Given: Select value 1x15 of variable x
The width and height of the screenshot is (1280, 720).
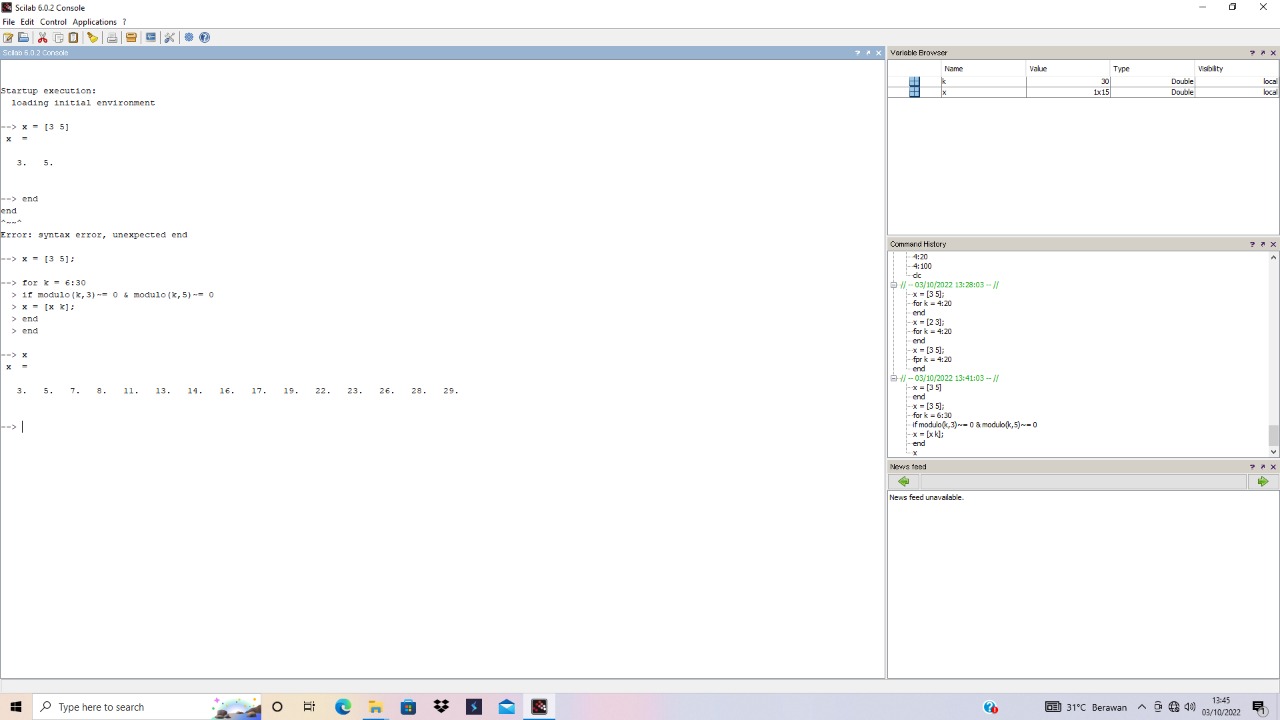Looking at the screenshot, I should tap(1069, 92).
